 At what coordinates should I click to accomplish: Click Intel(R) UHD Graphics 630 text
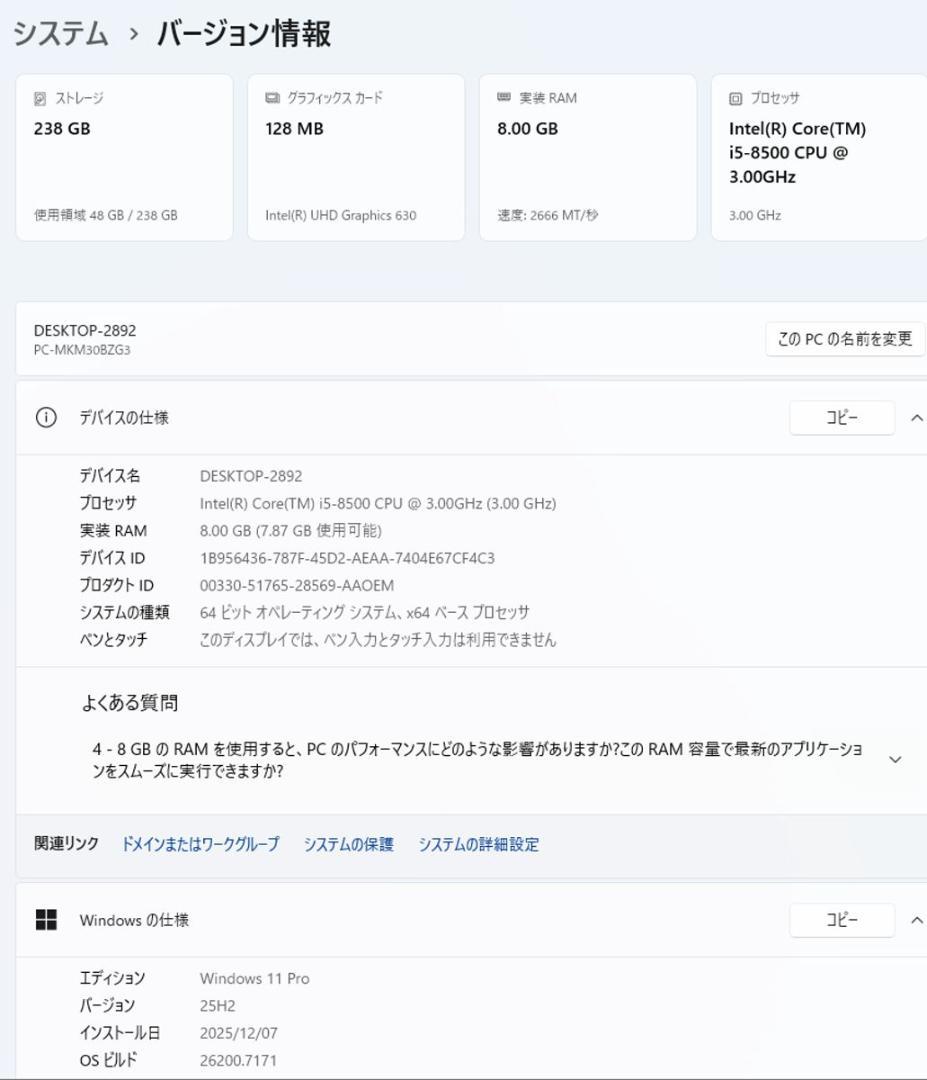point(341,215)
